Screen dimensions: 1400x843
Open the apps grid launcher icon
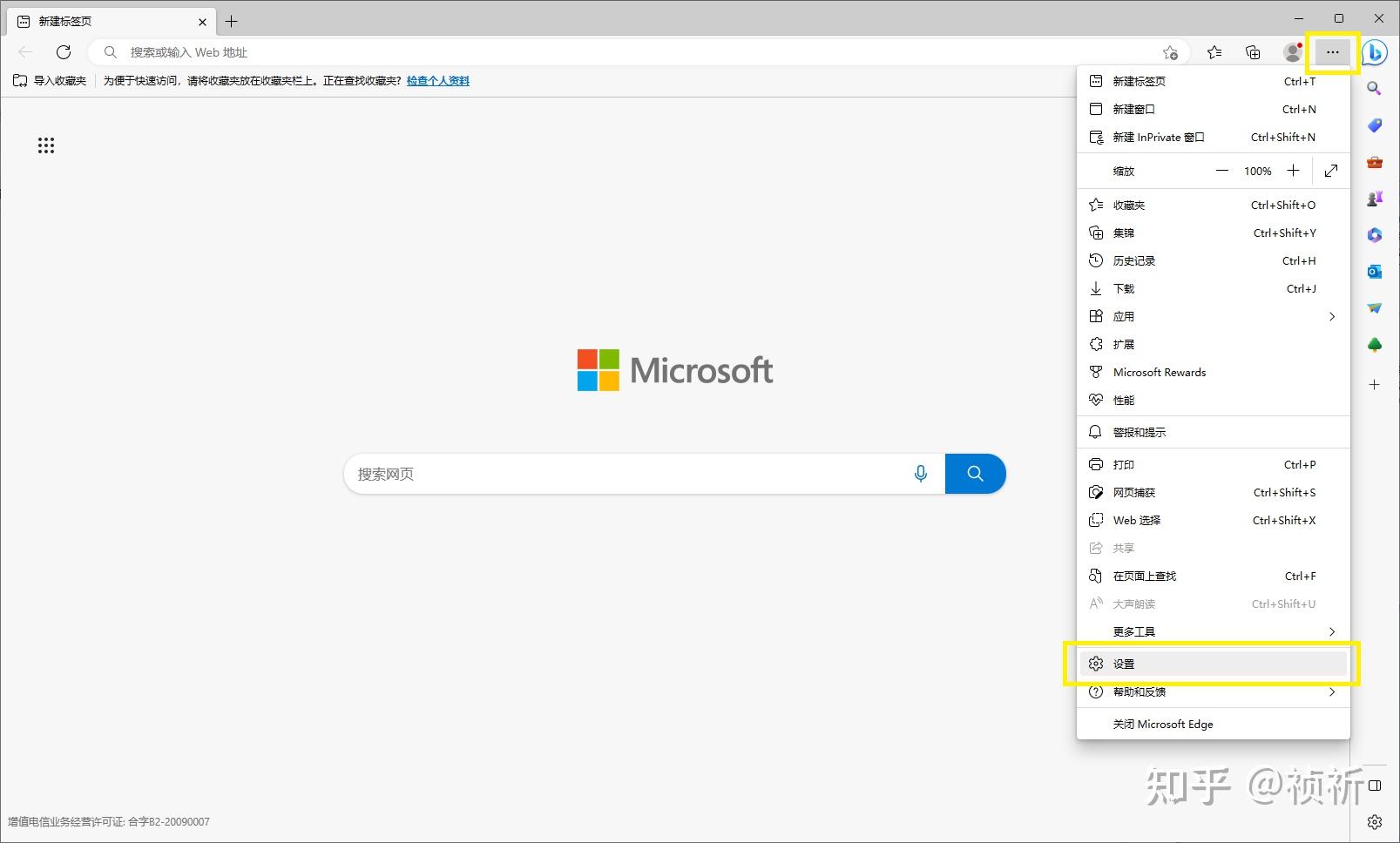[x=46, y=145]
